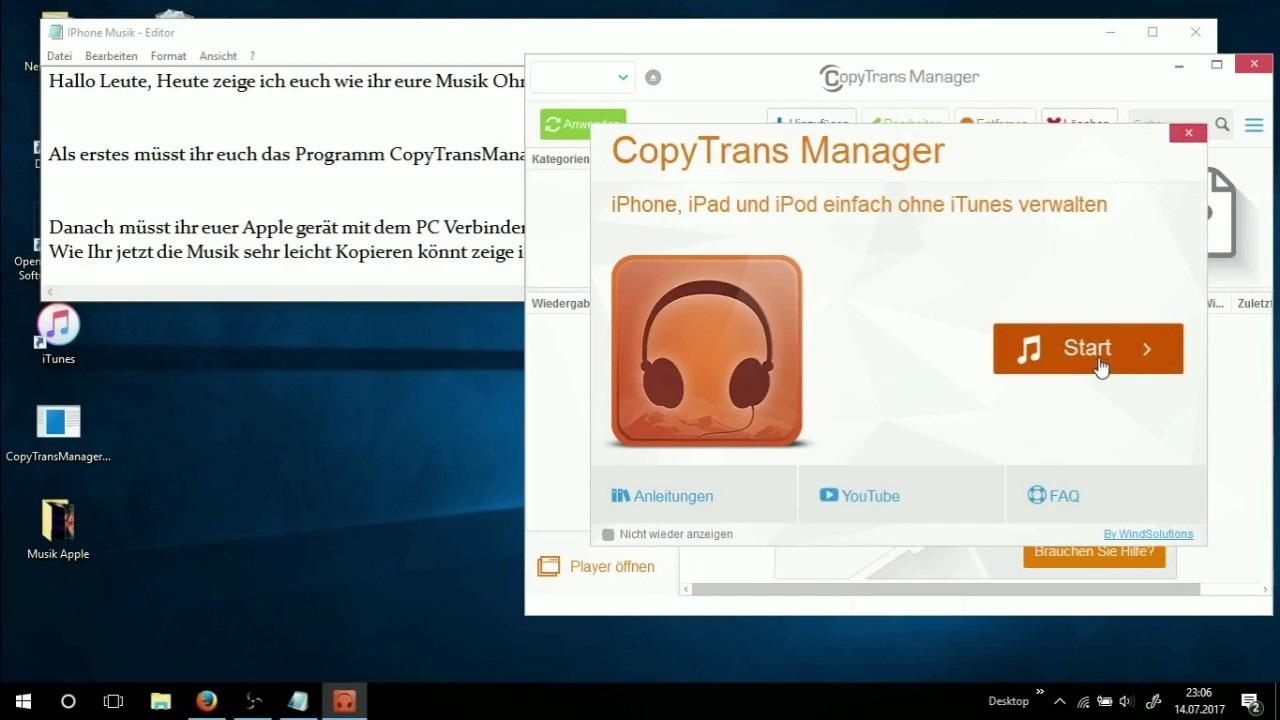The width and height of the screenshot is (1280, 720).
Task: Close the CopyTrans Manager welcome popup
Action: (x=1188, y=133)
